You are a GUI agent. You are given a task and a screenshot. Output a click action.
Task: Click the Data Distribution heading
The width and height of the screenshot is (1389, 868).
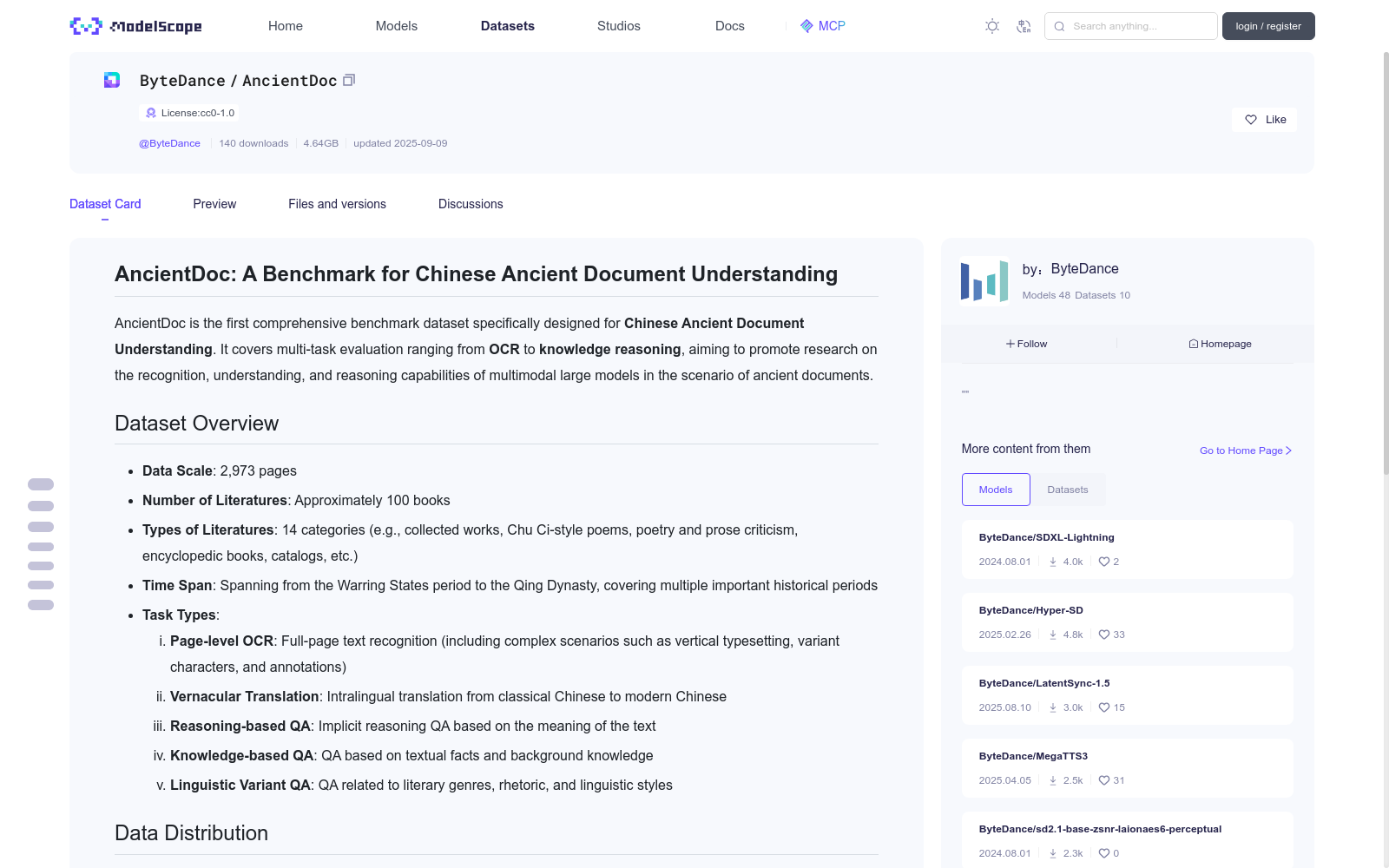coord(191,833)
